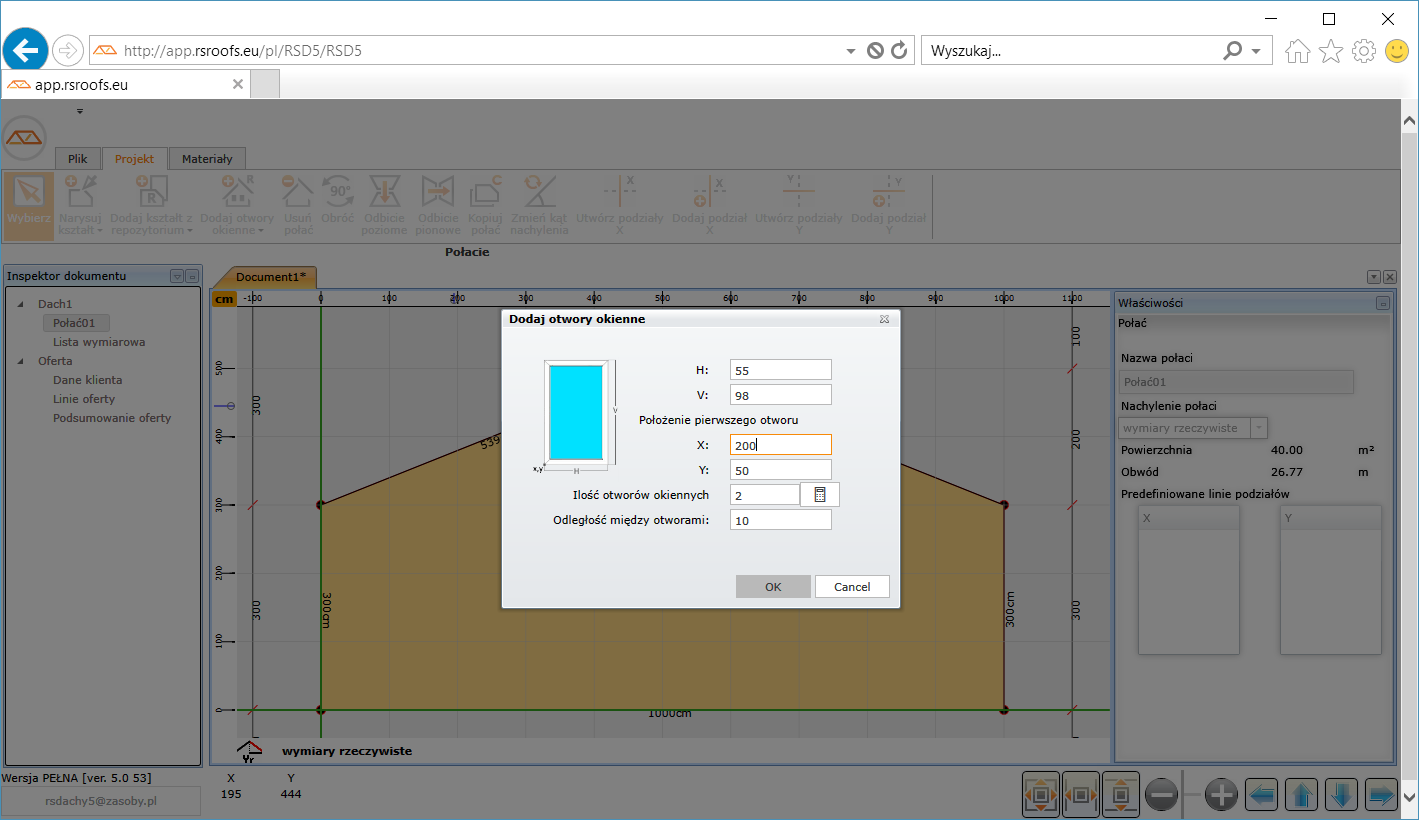This screenshot has height=820, width=1419.
Task: Open the Plik tab
Action: pos(78,159)
